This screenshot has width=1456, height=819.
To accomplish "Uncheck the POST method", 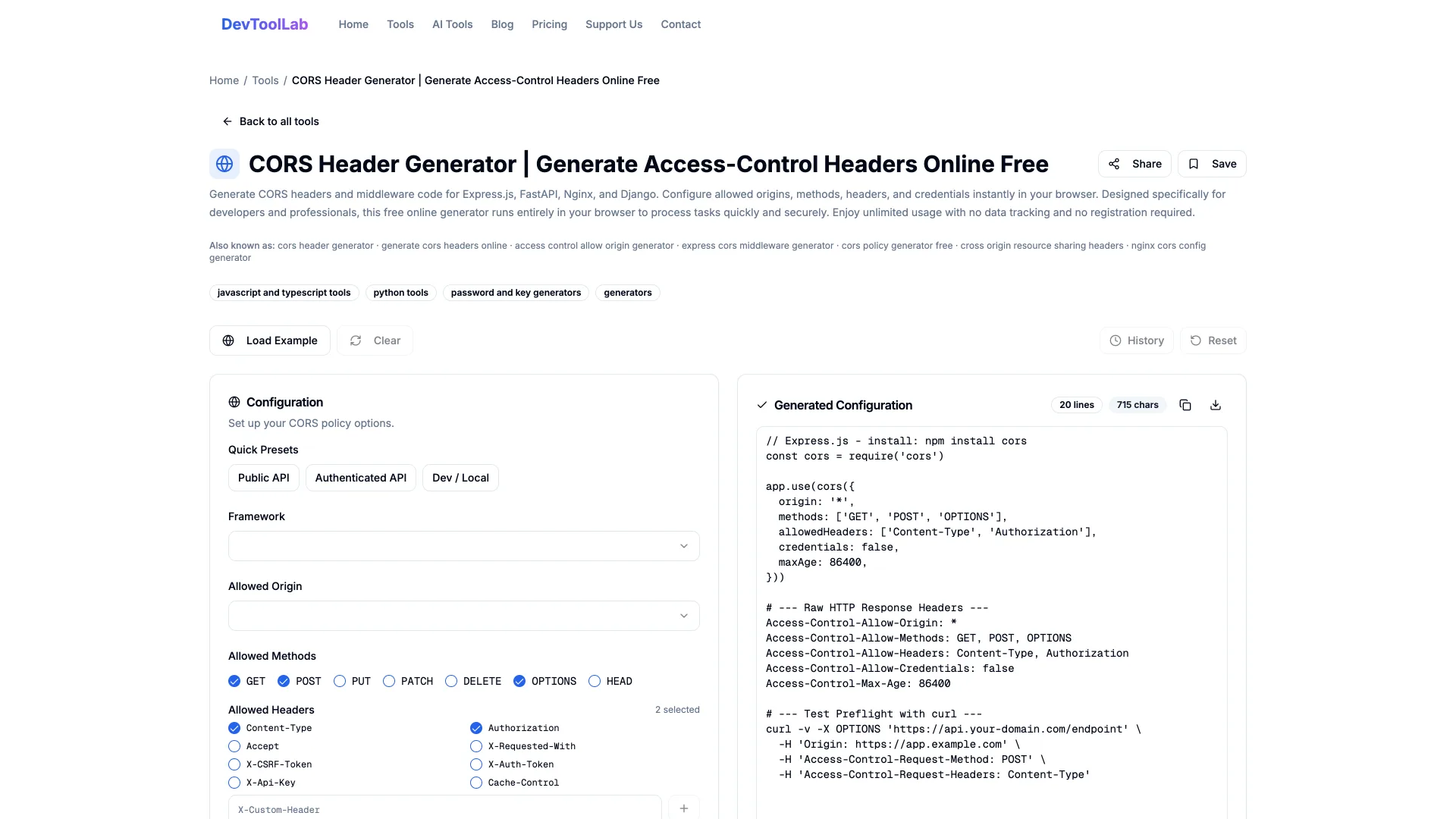I will pyautogui.click(x=284, y=681).
